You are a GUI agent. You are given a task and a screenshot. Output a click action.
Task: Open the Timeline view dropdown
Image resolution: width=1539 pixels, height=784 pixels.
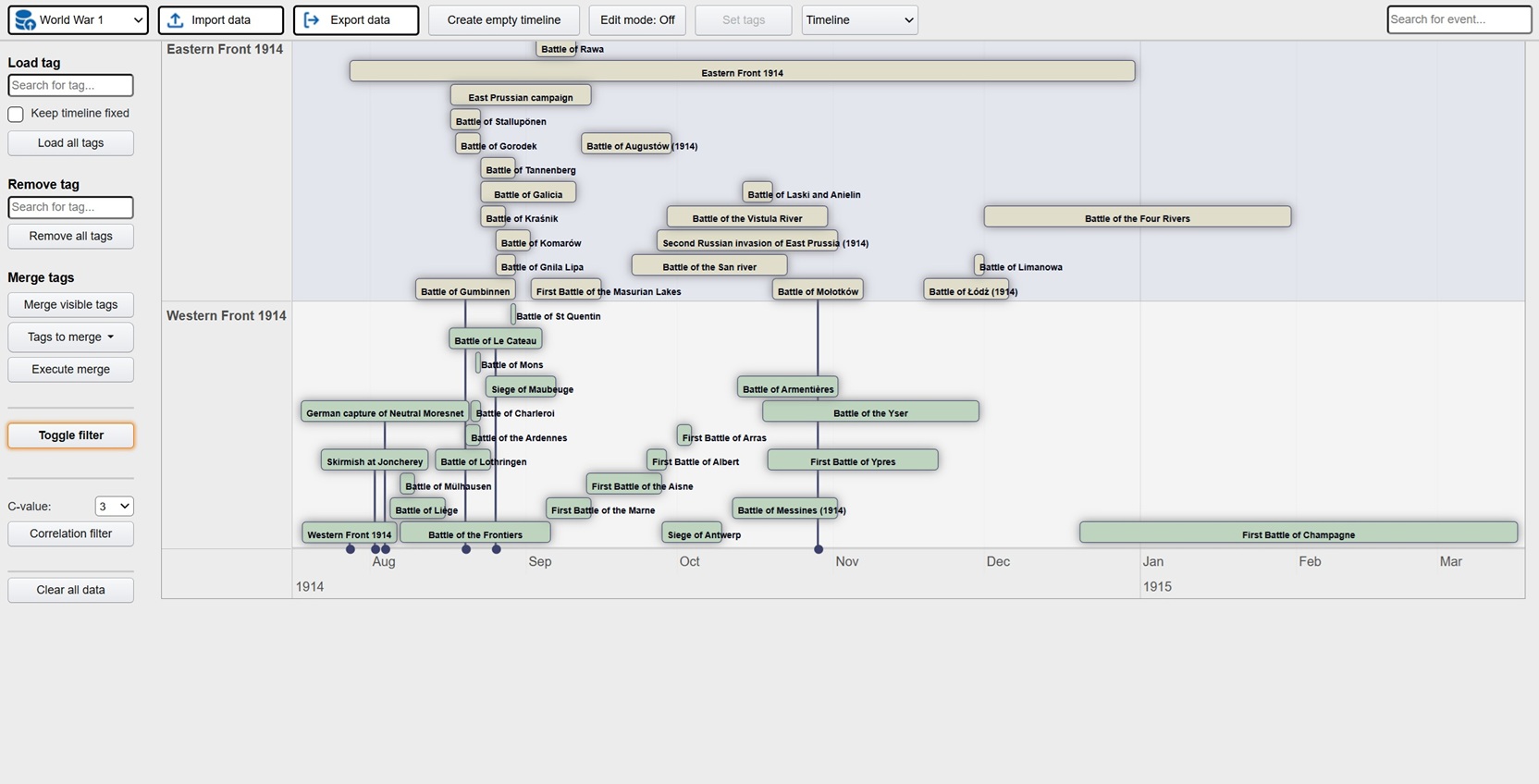click(858, 19)
